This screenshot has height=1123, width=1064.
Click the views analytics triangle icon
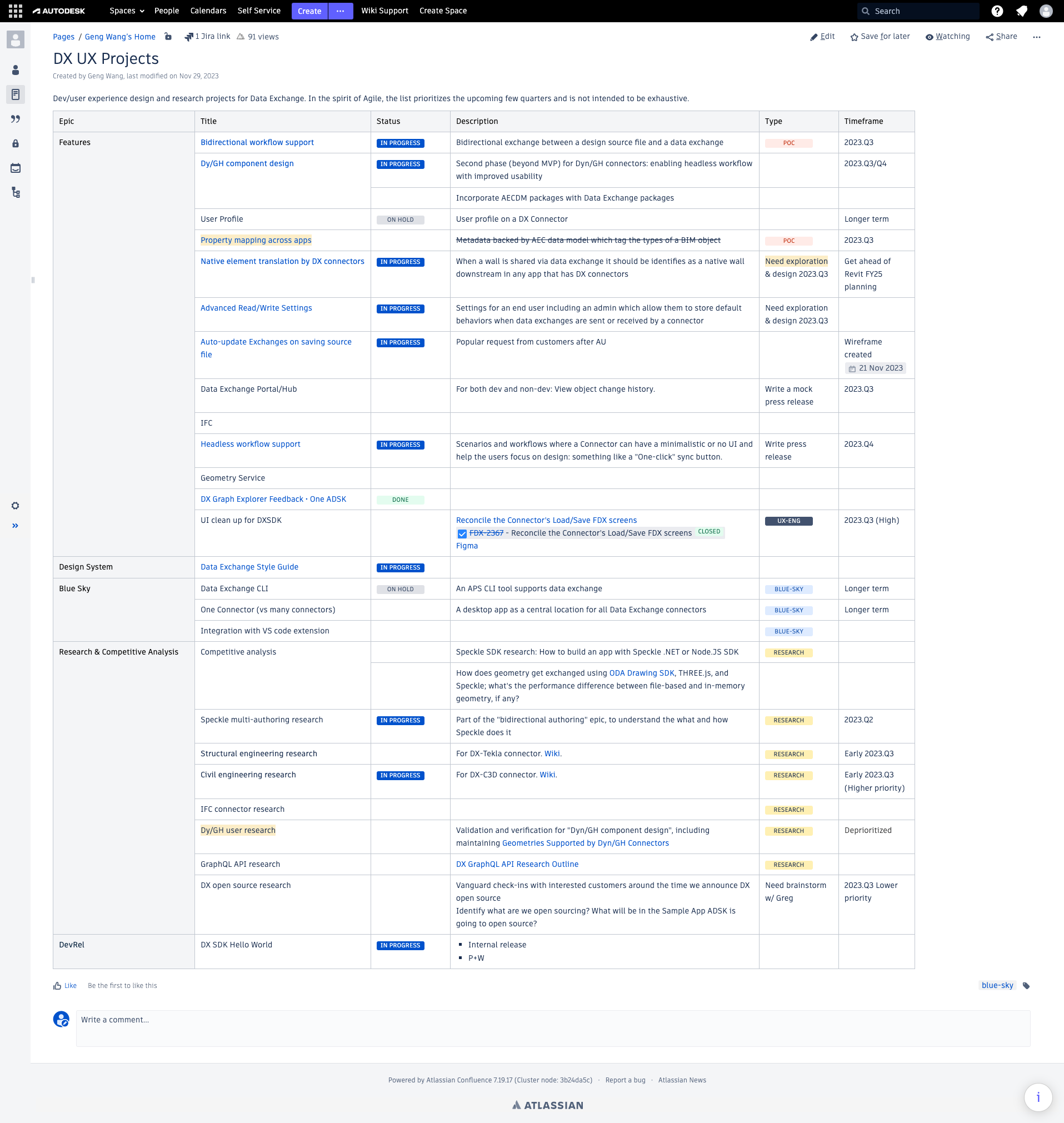(241, 36)
